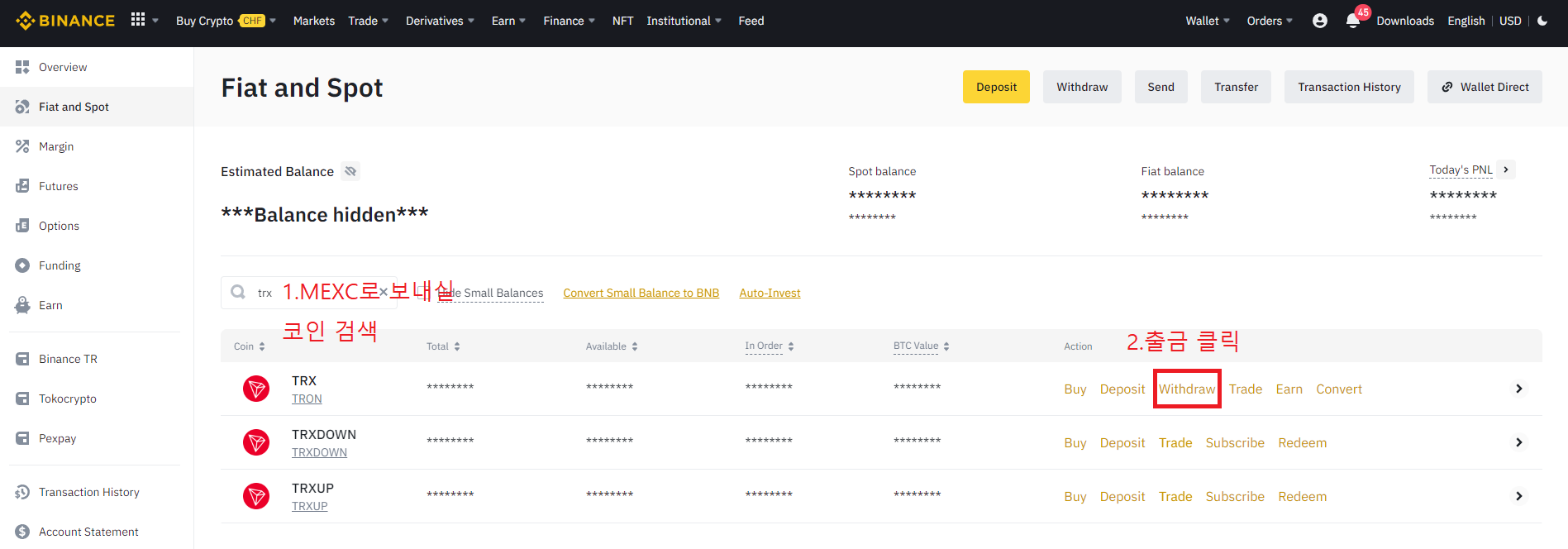Screen dimensions: 1568x549
Task: Click the top Transaction History button
Action: [x=1349, y=87]
